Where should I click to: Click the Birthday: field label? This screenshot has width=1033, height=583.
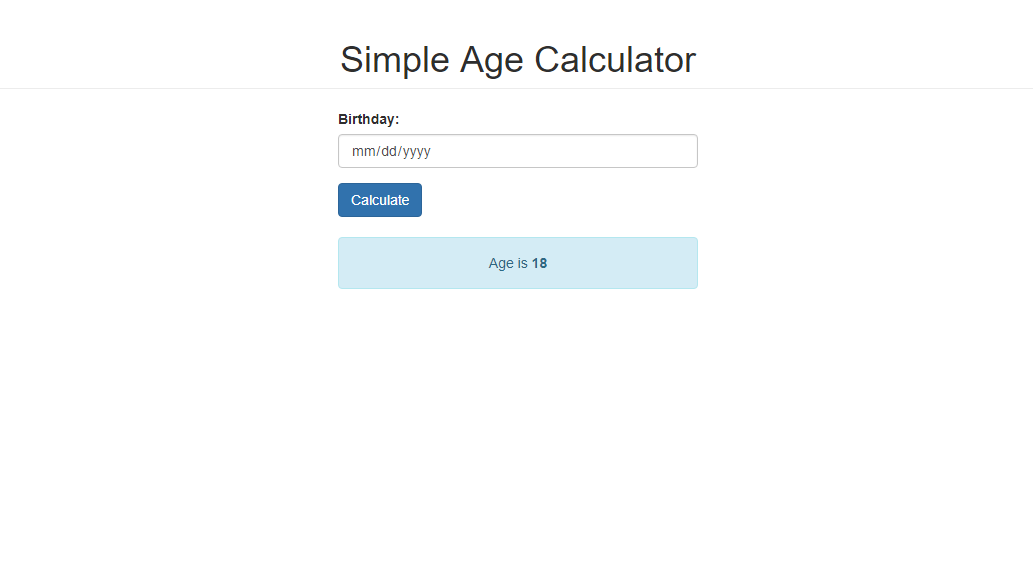click(x=368, y=119)
